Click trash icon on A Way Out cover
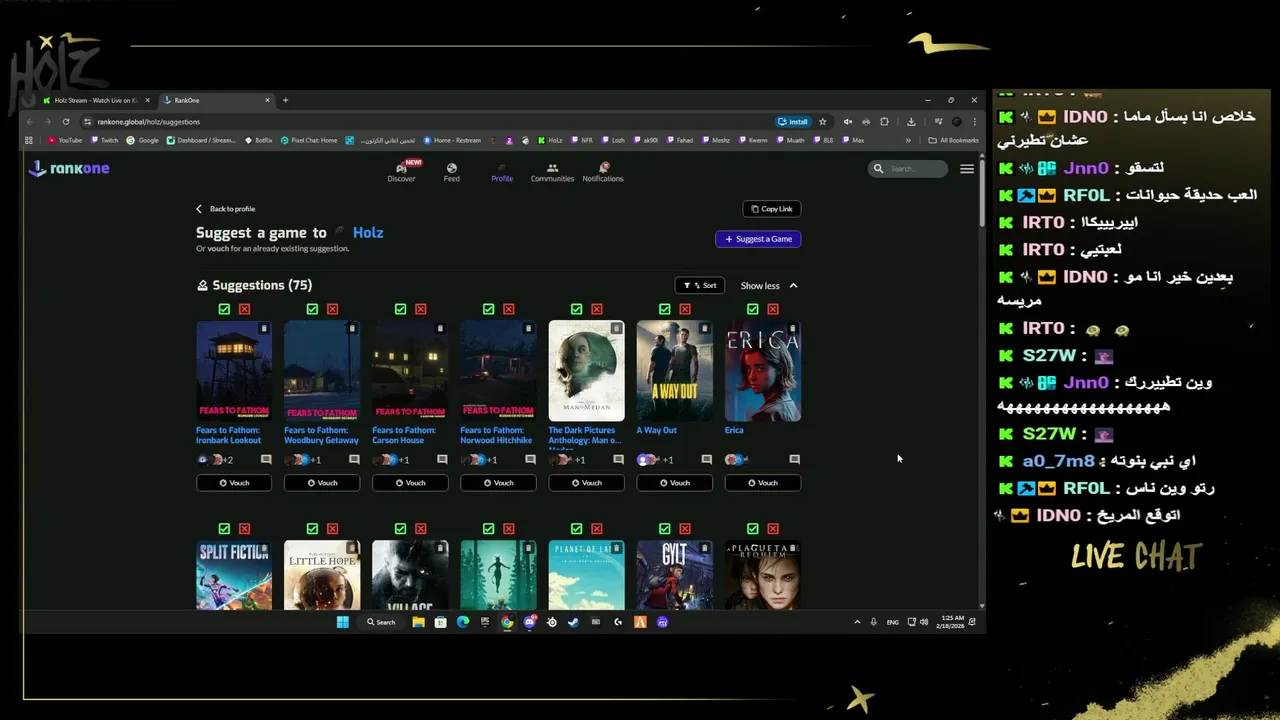This screenshot has width=1280, height=720. (x=704, y=328)
